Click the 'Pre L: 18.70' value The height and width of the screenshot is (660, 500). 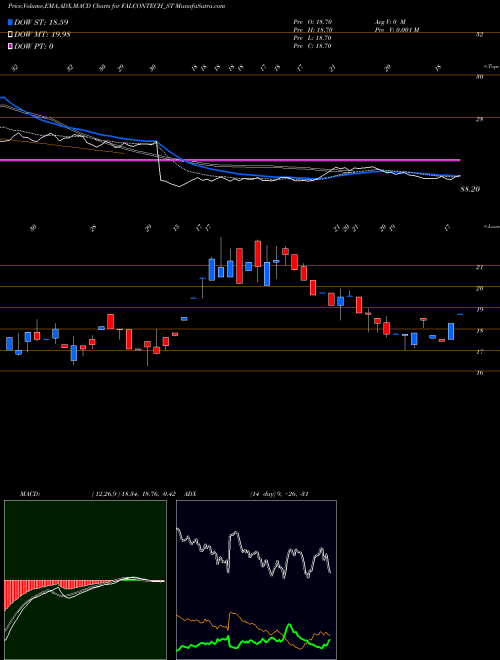click(x=313, y=38)
